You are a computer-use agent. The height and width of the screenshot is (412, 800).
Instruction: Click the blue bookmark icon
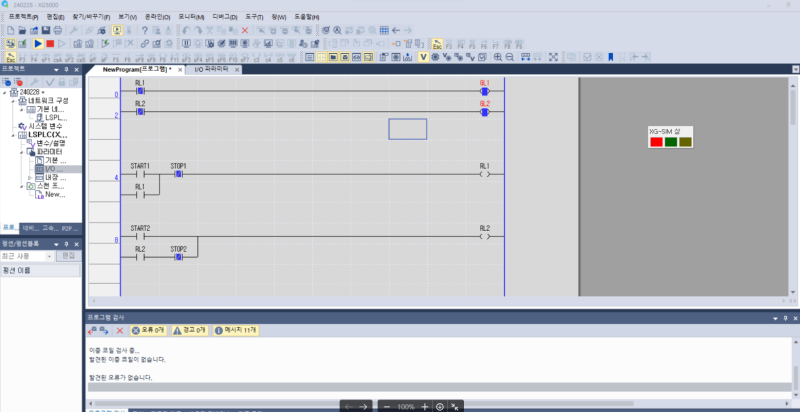pyautogui.click(x=610, y=57)
